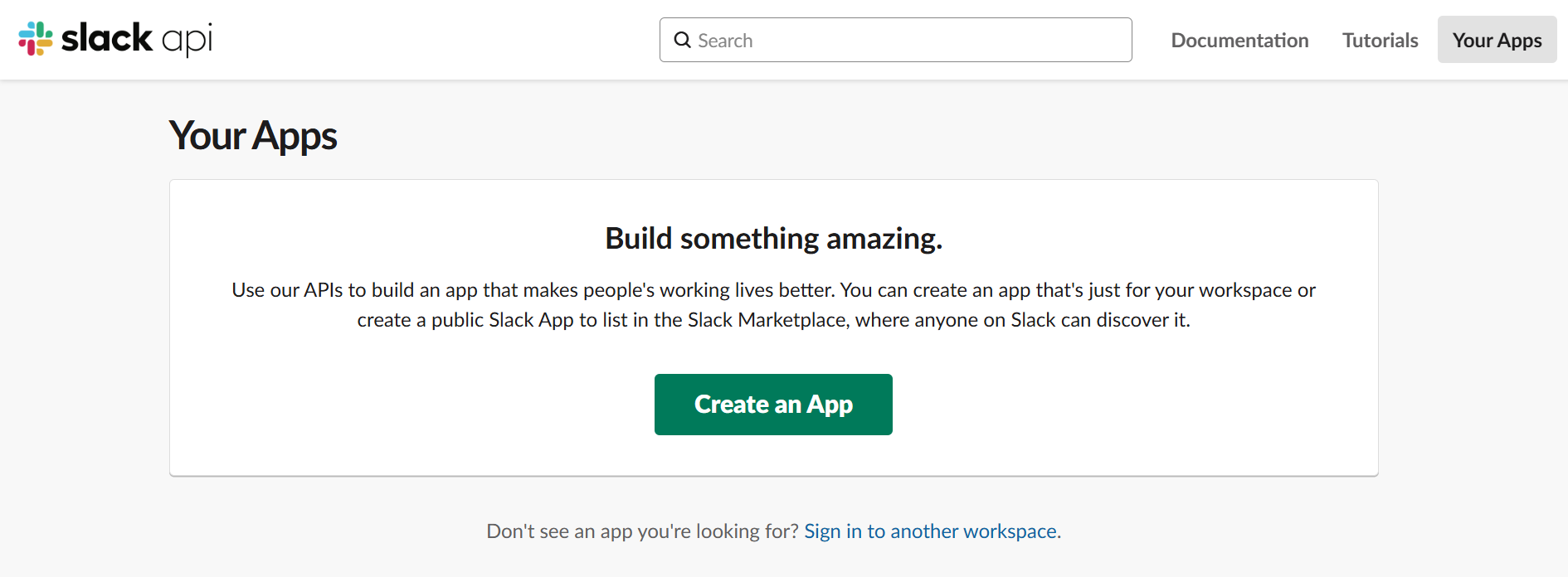
Task: Click the paragraph line starting 'Use our APIs'
Action: click(773, 290)
